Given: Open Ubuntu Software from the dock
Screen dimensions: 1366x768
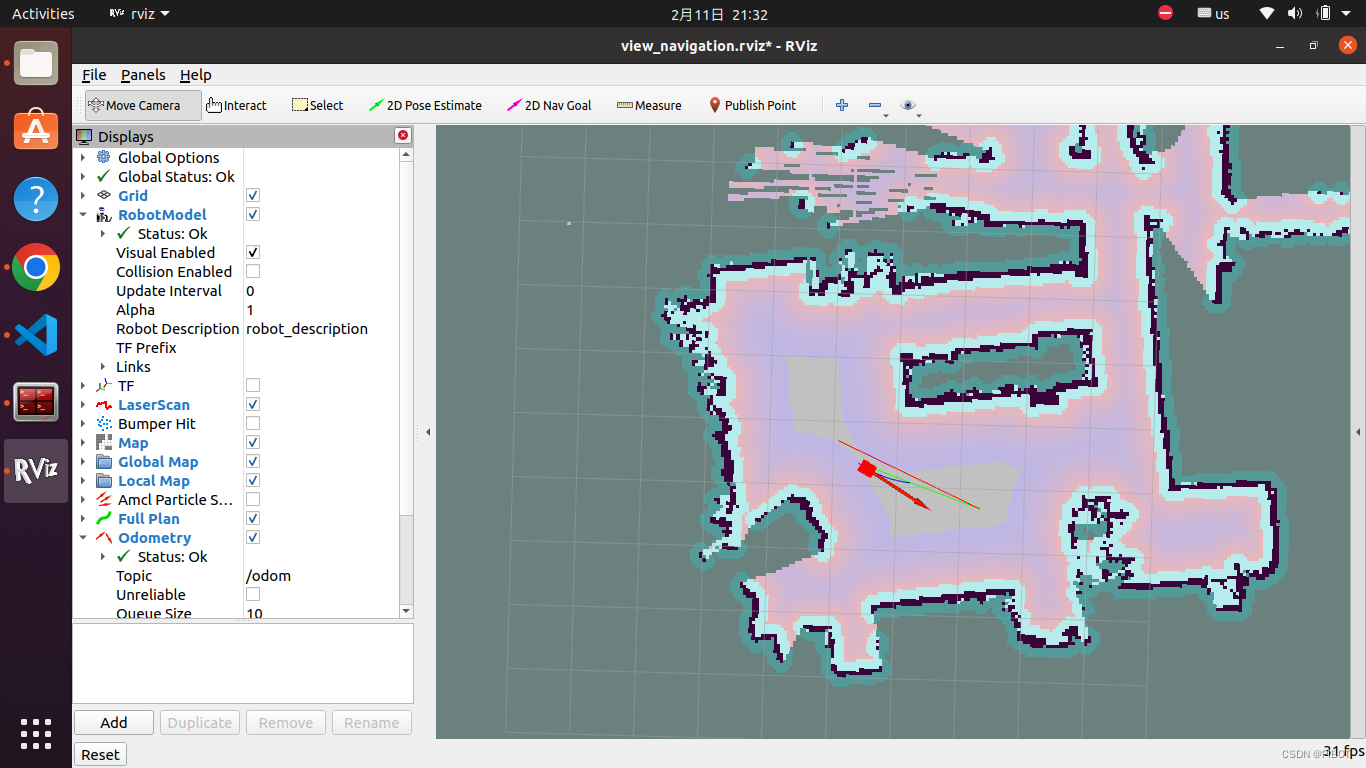Looking at the screenshot, I should click(36, 131).
